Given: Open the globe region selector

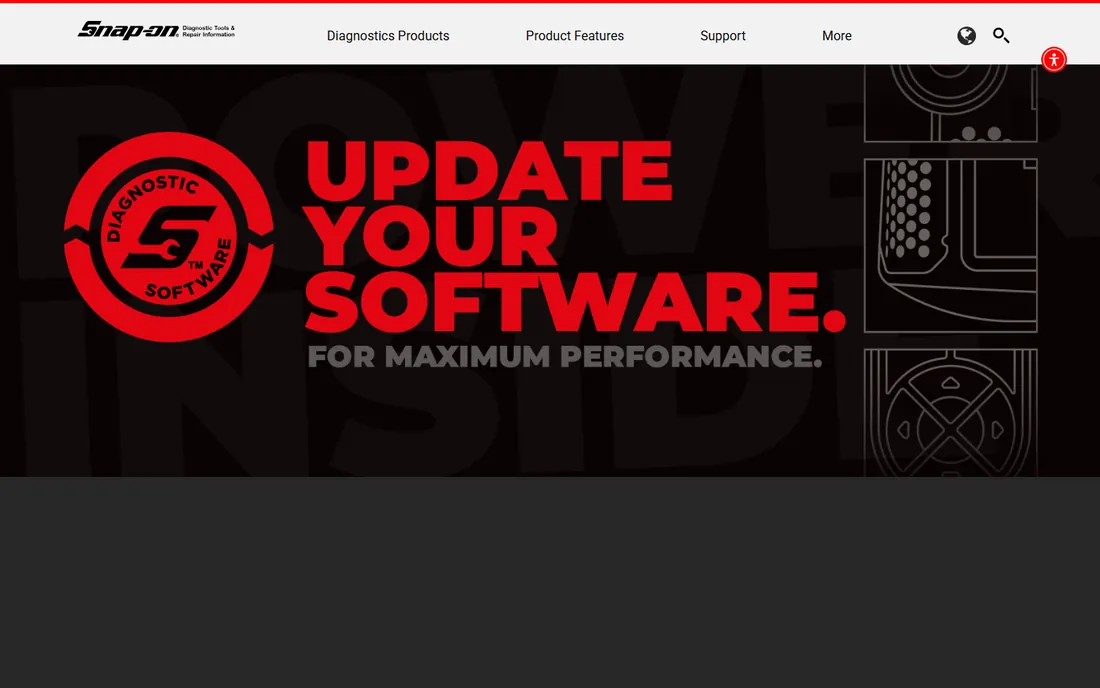Looking at the screenshot, I should coord(966,36).
